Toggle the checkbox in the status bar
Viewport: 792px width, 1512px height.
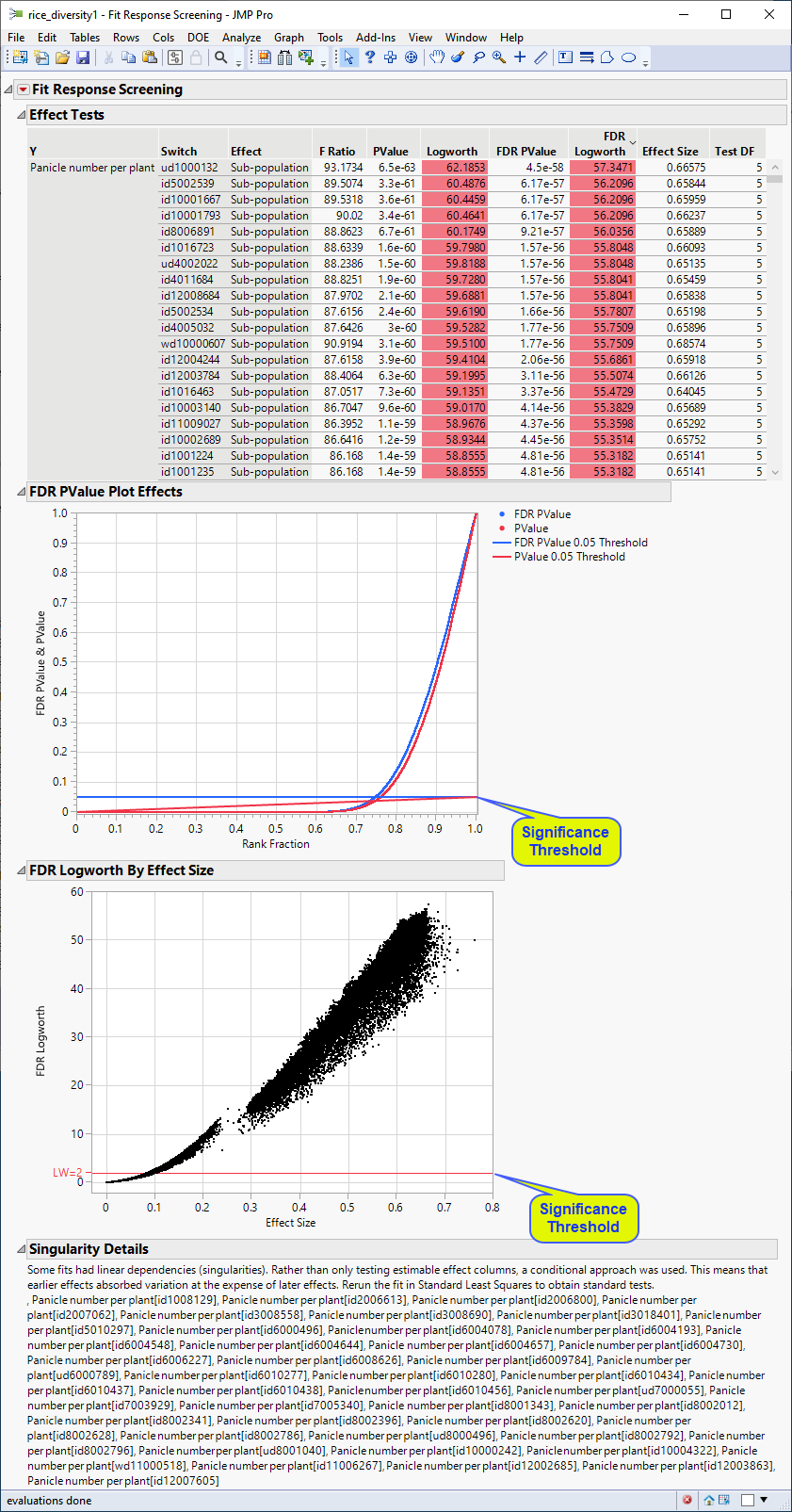coord(748,1500)
